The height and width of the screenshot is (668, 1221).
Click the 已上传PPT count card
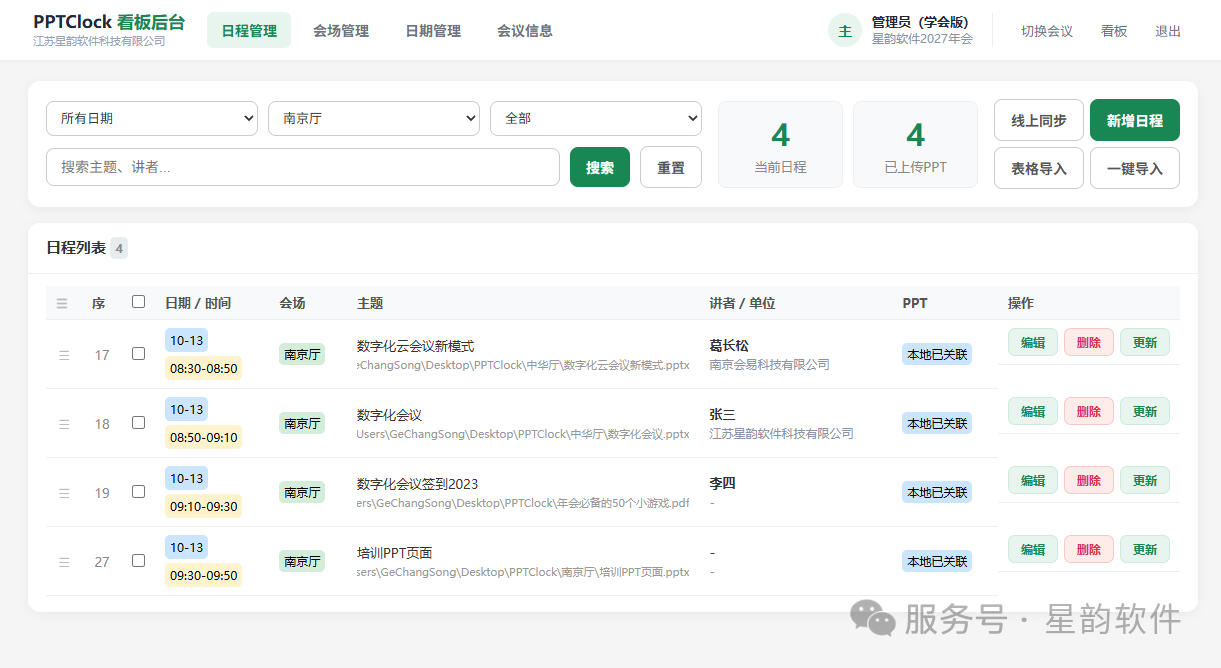pyautogui.click(x=915, y=144)
